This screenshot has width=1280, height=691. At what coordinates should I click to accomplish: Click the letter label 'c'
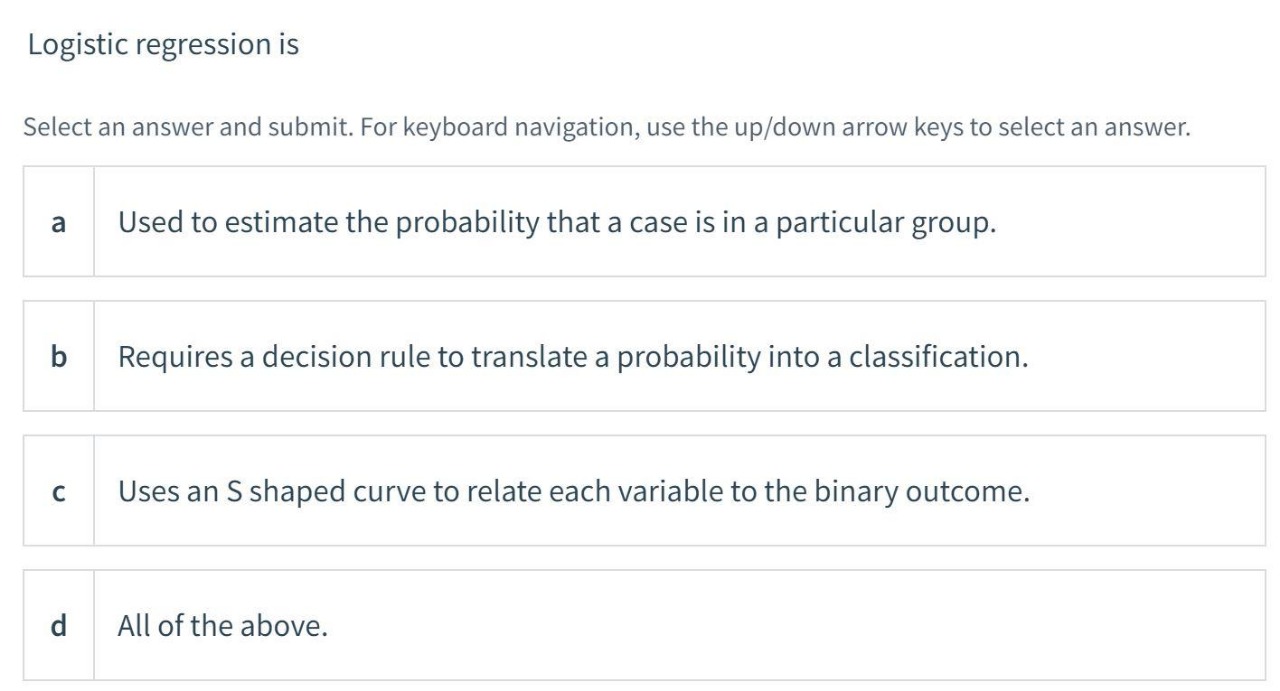pyautogui.click(x=59, y=490)
